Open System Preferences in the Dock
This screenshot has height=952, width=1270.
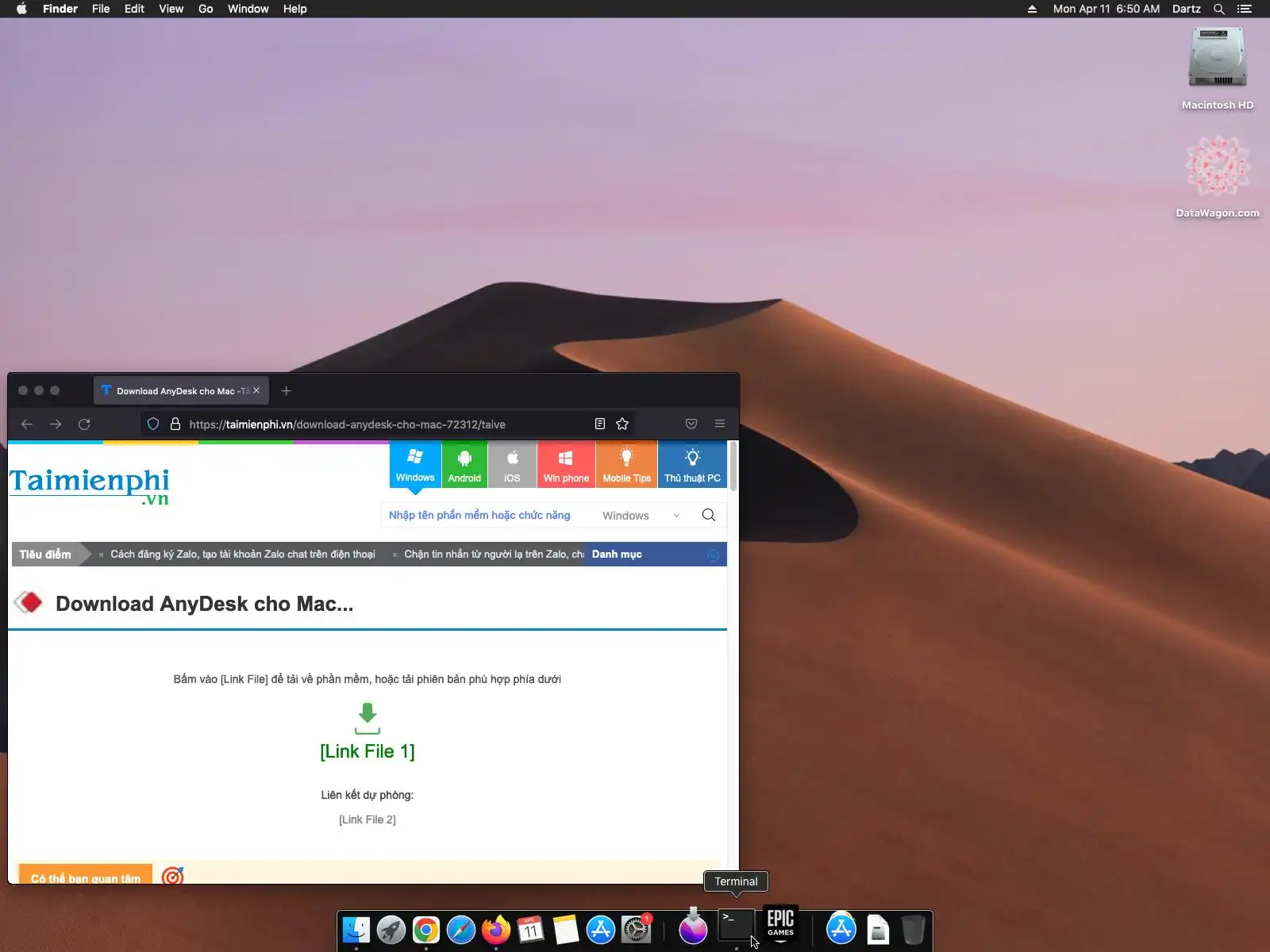pyautogui.click(x=636, y=930)
